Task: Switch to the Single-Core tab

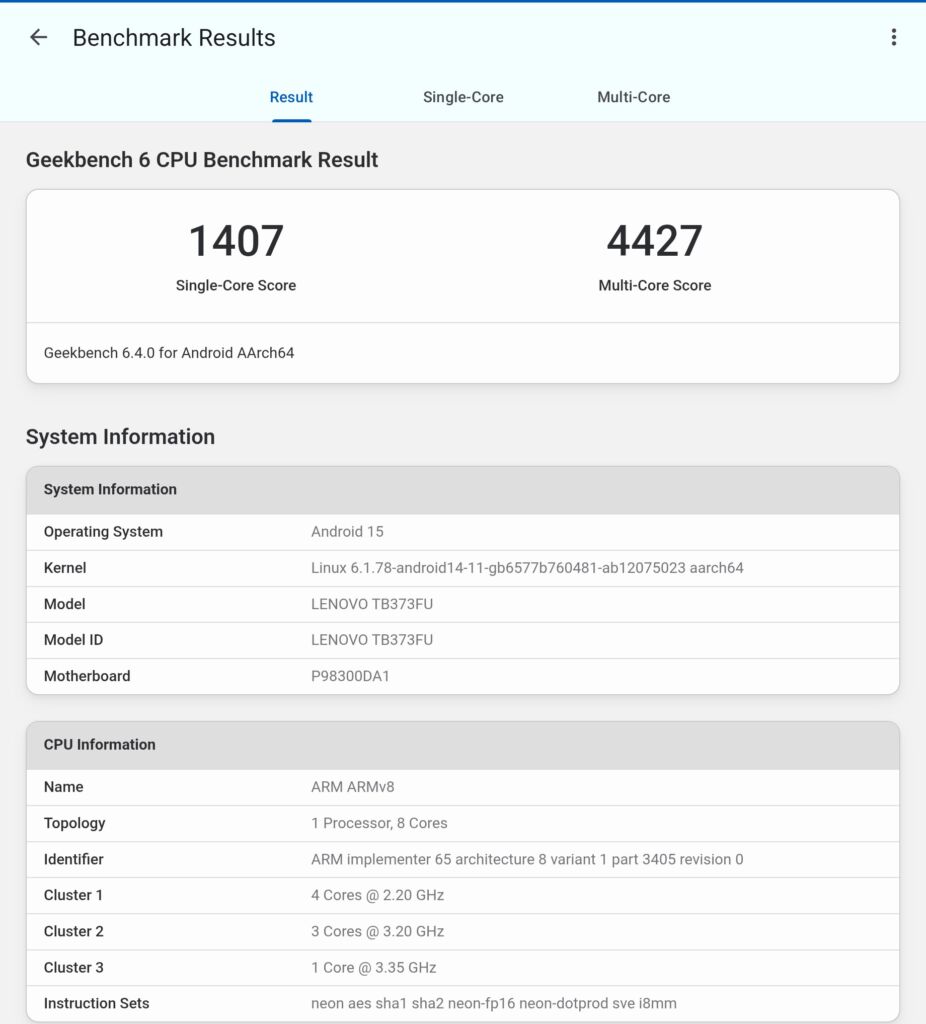Action: click(x=463, y=97)
